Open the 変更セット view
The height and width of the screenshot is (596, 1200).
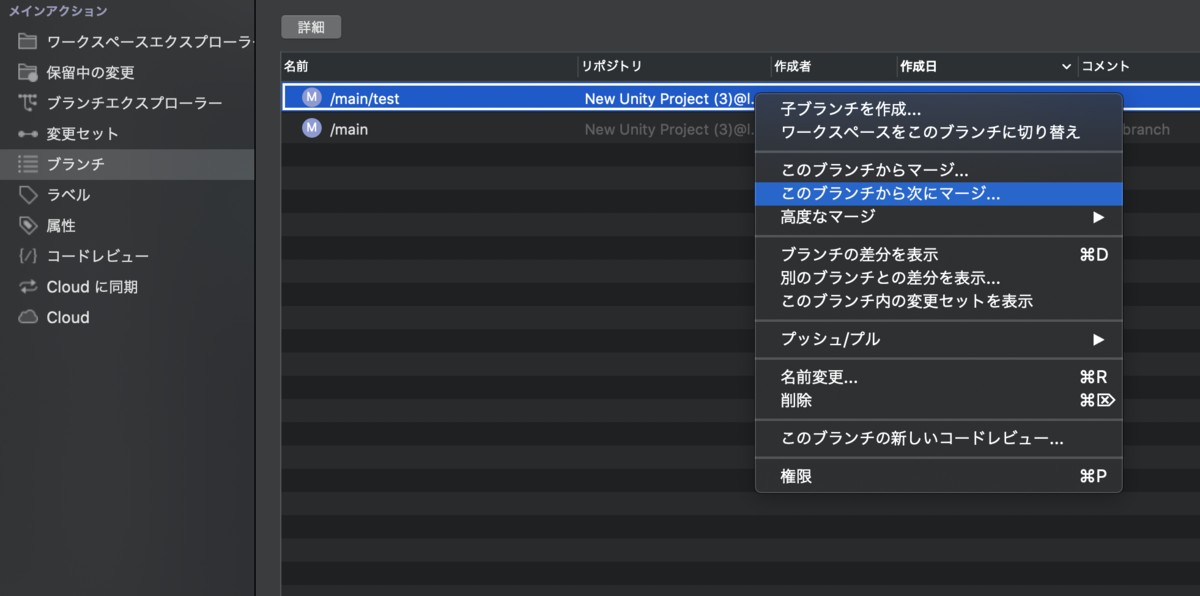(85, 132)
